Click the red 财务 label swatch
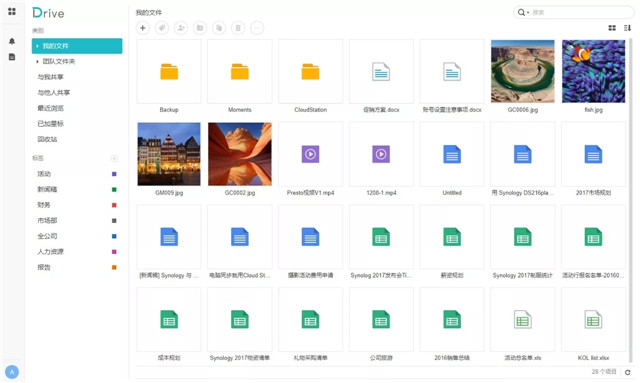Viewport: 640px width, 383px height. tap(114, 205)
